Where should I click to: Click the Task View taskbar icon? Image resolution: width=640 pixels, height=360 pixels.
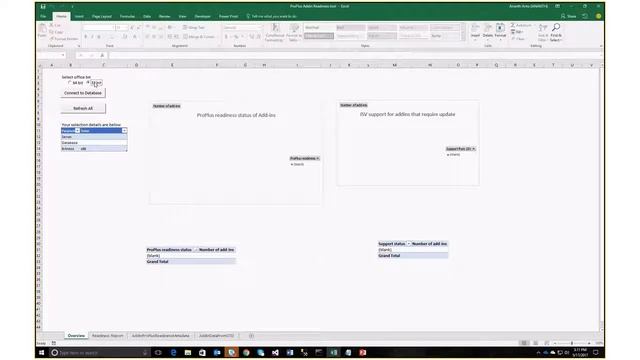click(x=158, y=352)
